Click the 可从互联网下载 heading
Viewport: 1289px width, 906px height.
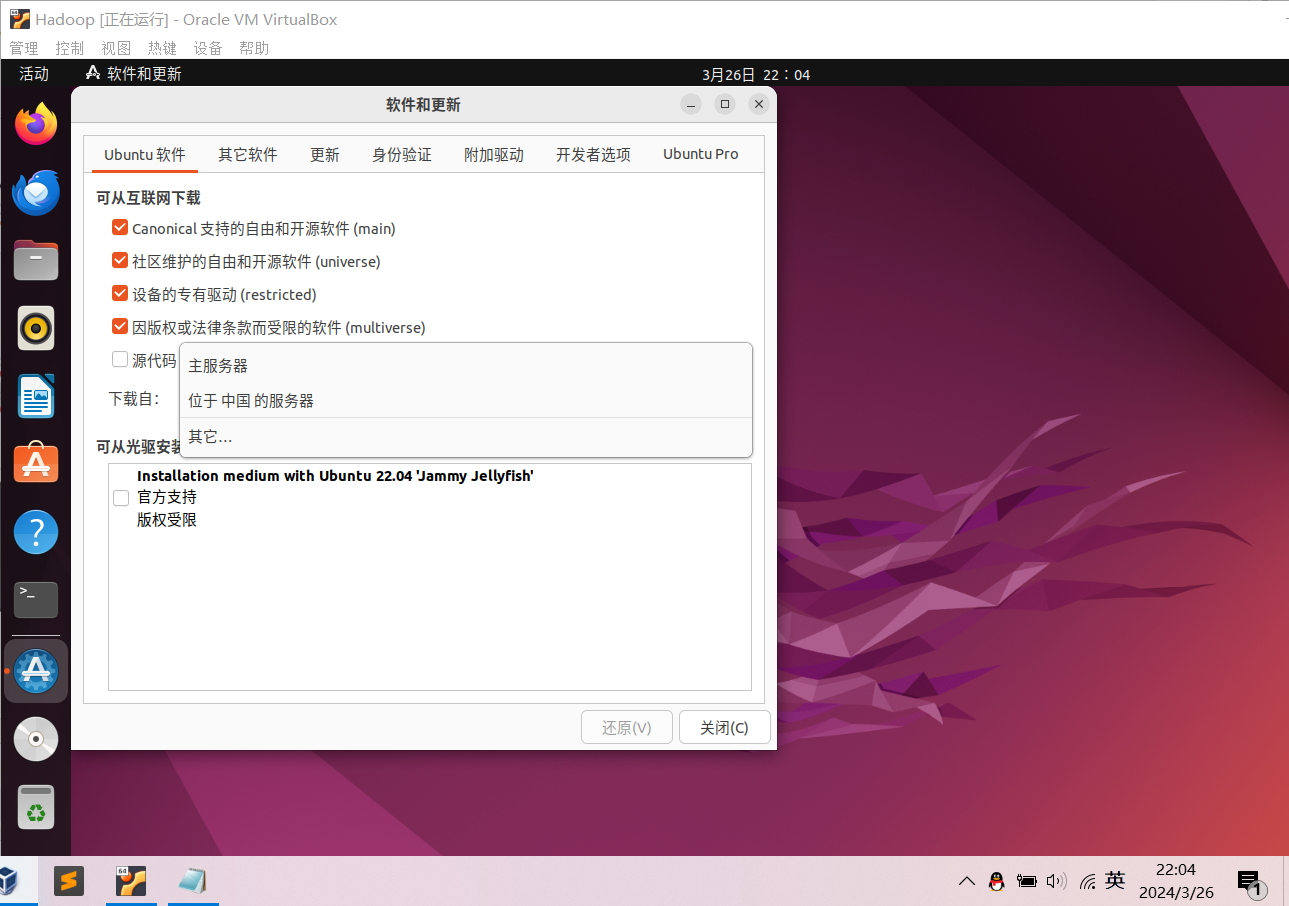148,198
